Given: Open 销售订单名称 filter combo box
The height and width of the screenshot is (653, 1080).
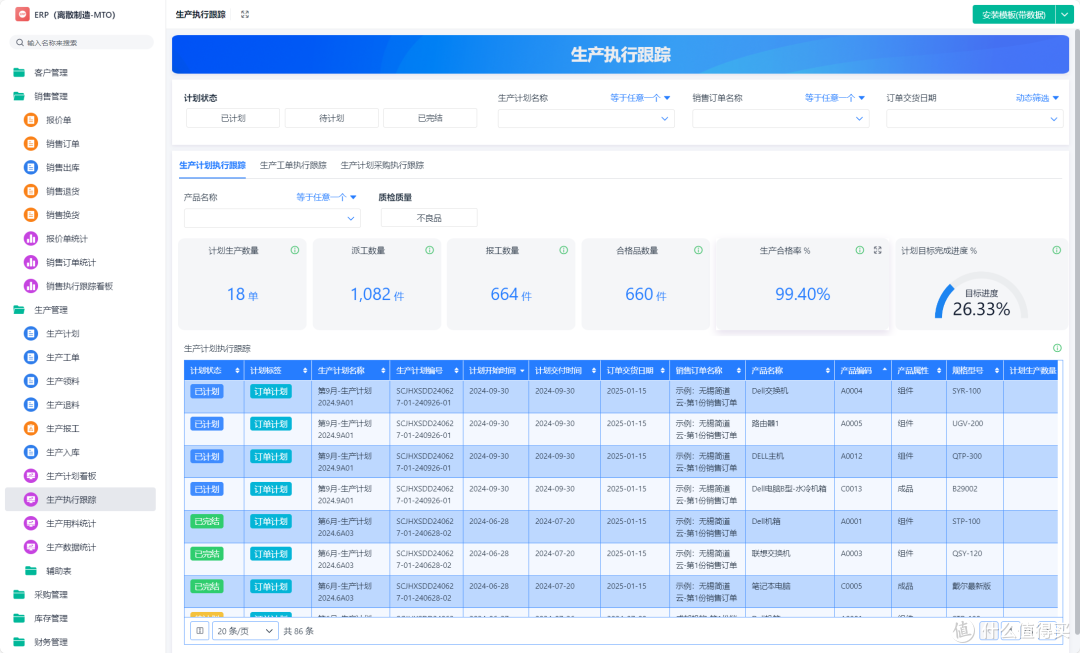Looking at the screenshot, I should pyautogui.click(x=780, y=118).
